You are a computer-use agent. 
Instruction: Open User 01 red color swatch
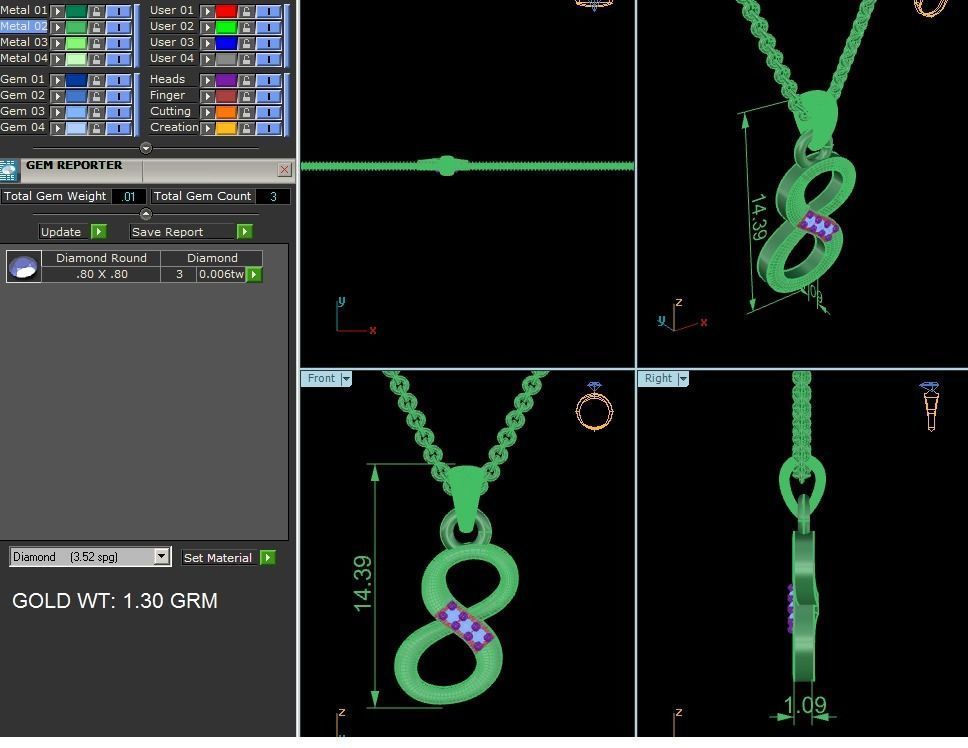pos(226,11)
